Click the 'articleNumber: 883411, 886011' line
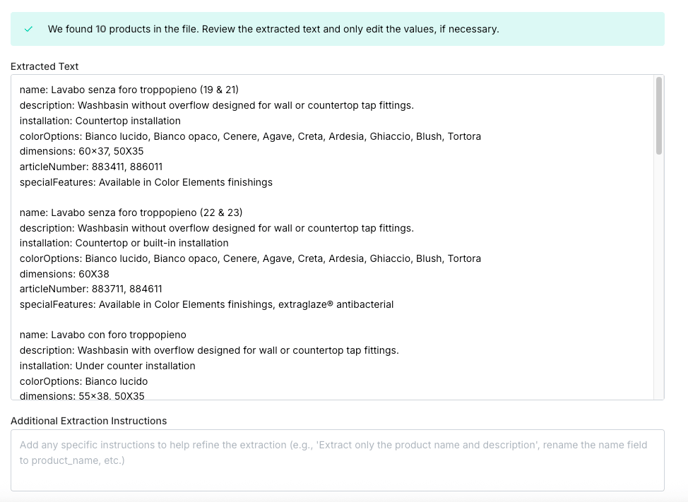The width and height of the screenshot is (688, 502). pyautogui.click(x=91, y=167)
